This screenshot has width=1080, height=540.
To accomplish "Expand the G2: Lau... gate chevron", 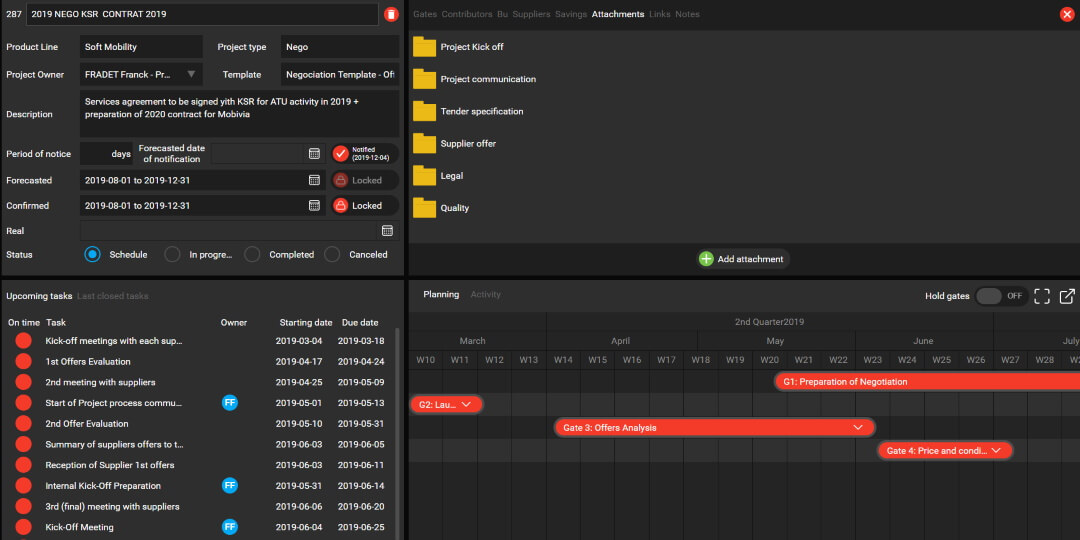I will pos(466,404).
